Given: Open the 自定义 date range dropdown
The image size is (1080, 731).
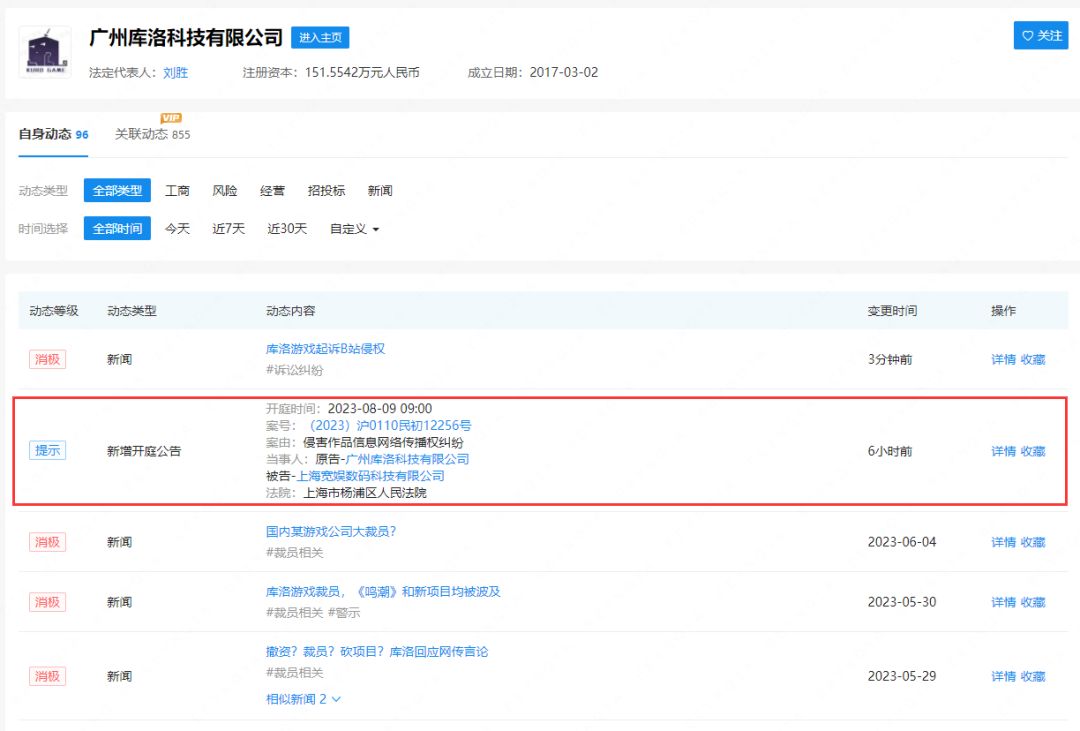Looking at the screenshot, I should pos(354,228).
